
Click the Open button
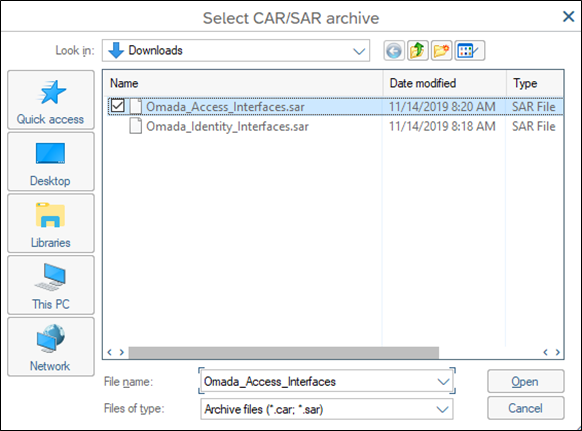526,381
